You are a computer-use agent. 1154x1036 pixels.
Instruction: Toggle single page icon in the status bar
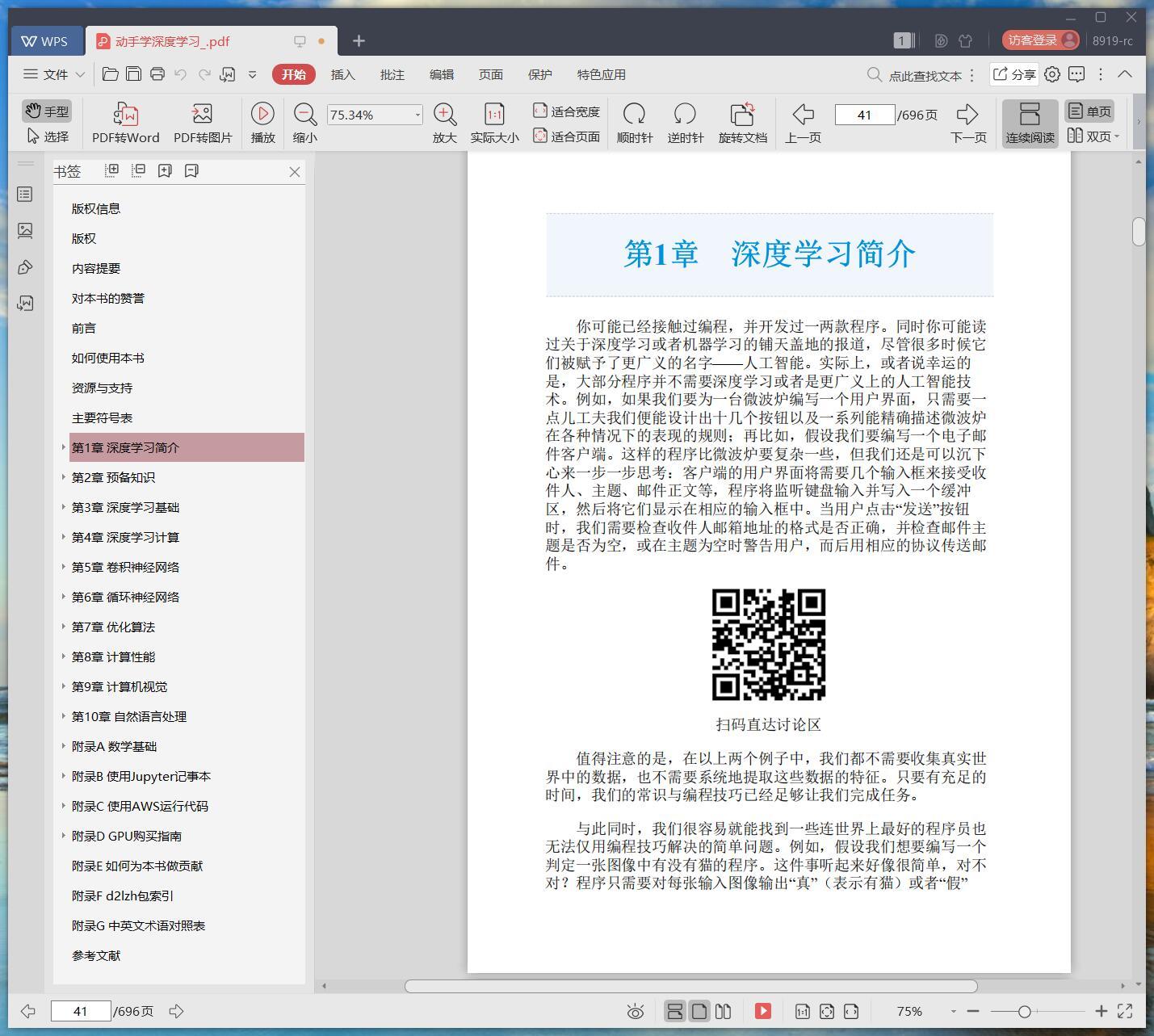[x=699, y=1011]
